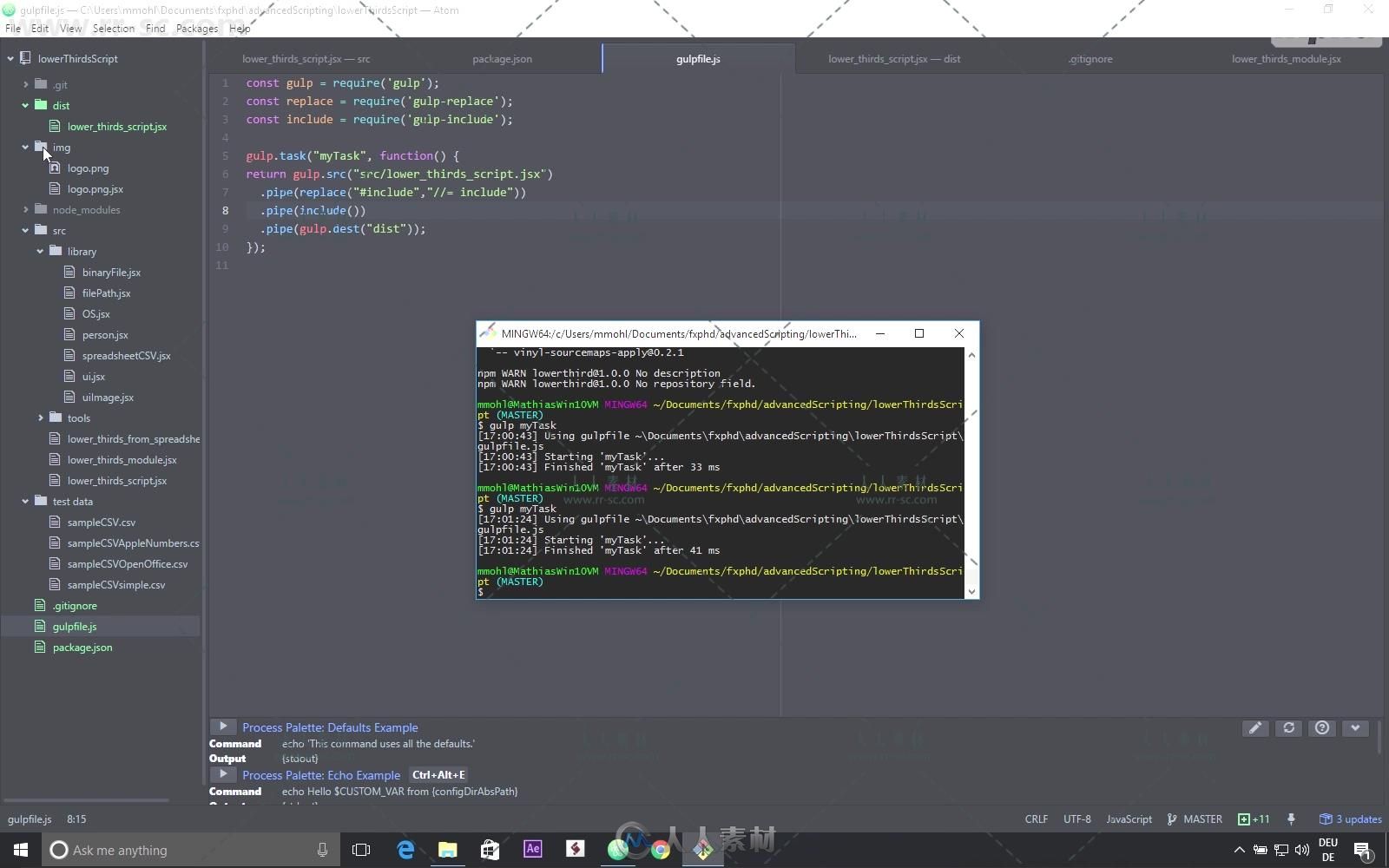Open the File menu

tap(13, 29)
